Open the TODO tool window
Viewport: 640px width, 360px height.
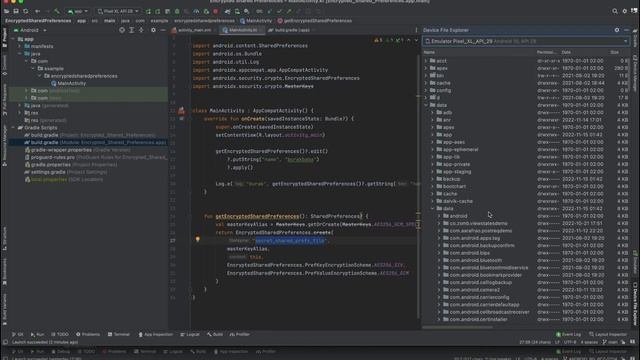coord(60,334)
